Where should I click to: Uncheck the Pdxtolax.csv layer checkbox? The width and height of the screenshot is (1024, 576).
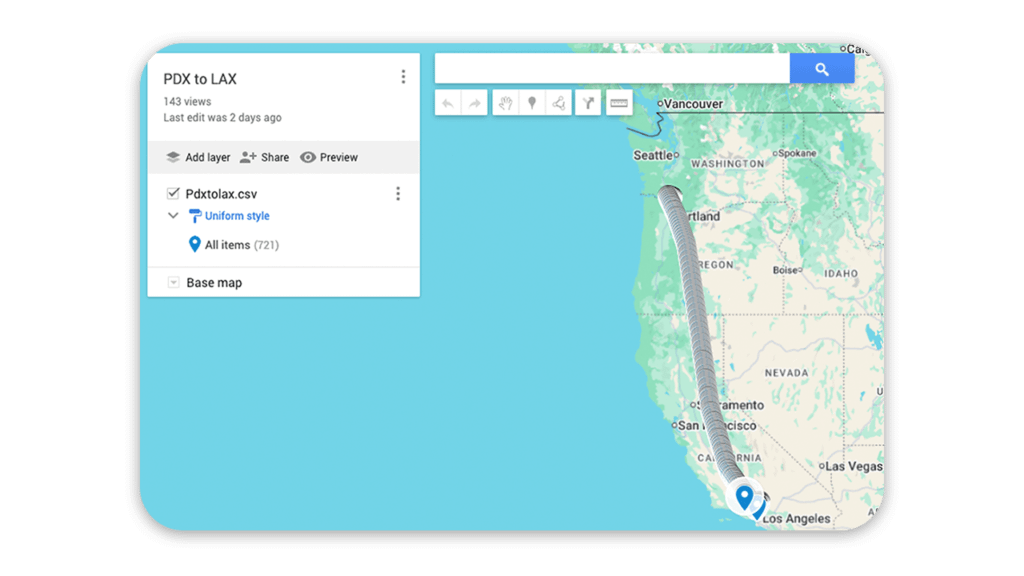click(173, 193)
